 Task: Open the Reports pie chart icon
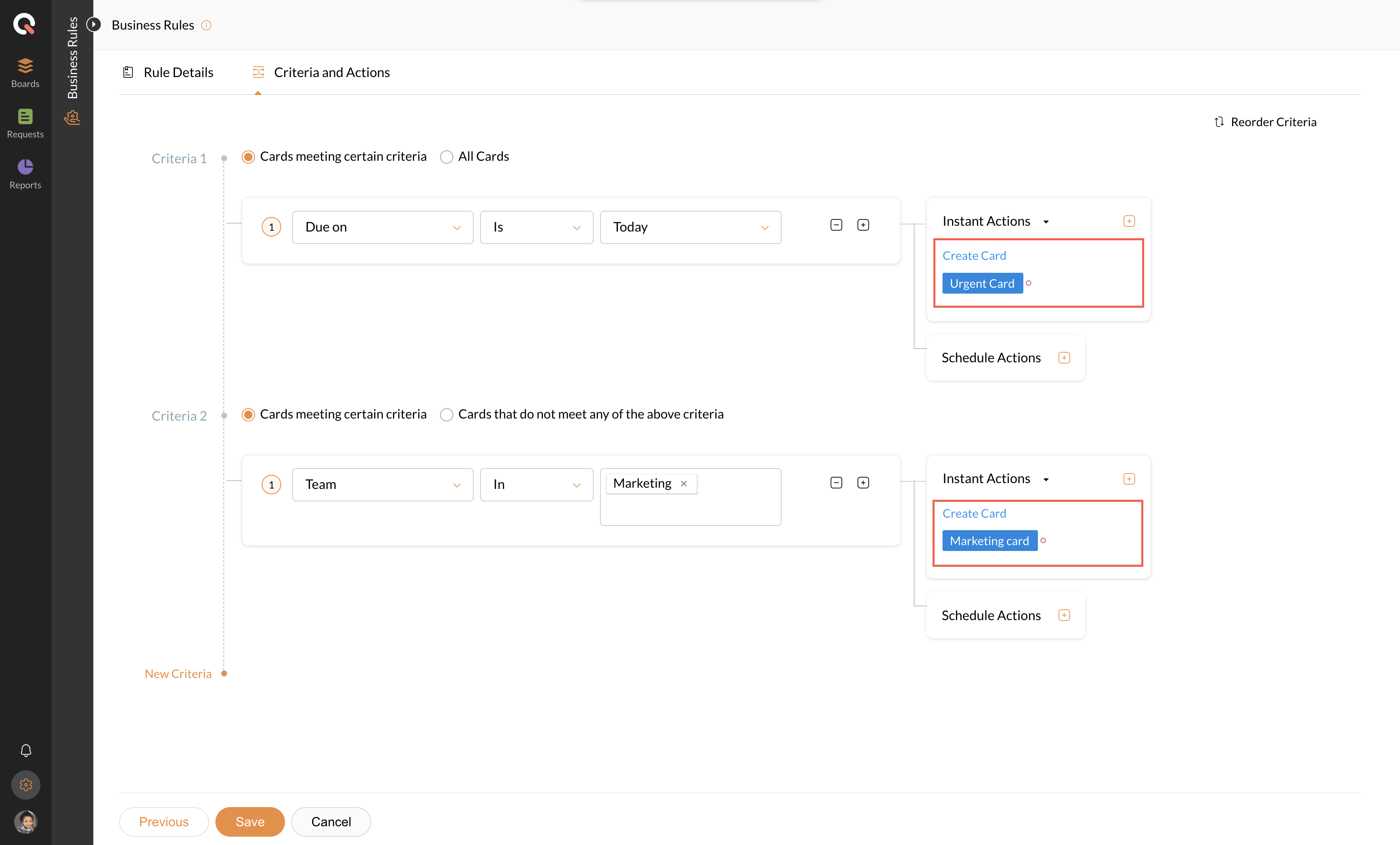click(25, 167)
